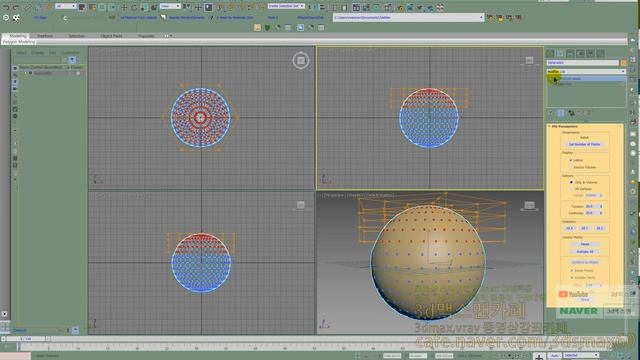Click the ViewCube in the Top viewport
The width and height of the screenshot is (640, 360).
pyautogui.click(x=301, y=60)
